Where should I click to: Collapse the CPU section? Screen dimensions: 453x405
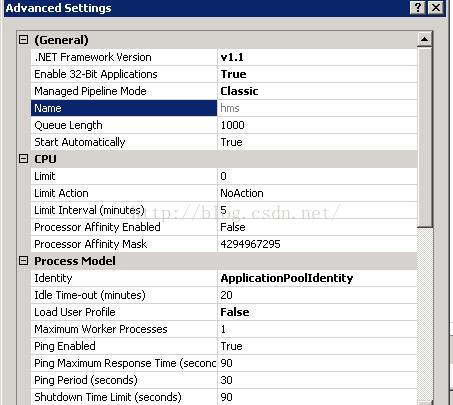coord(23,159)
